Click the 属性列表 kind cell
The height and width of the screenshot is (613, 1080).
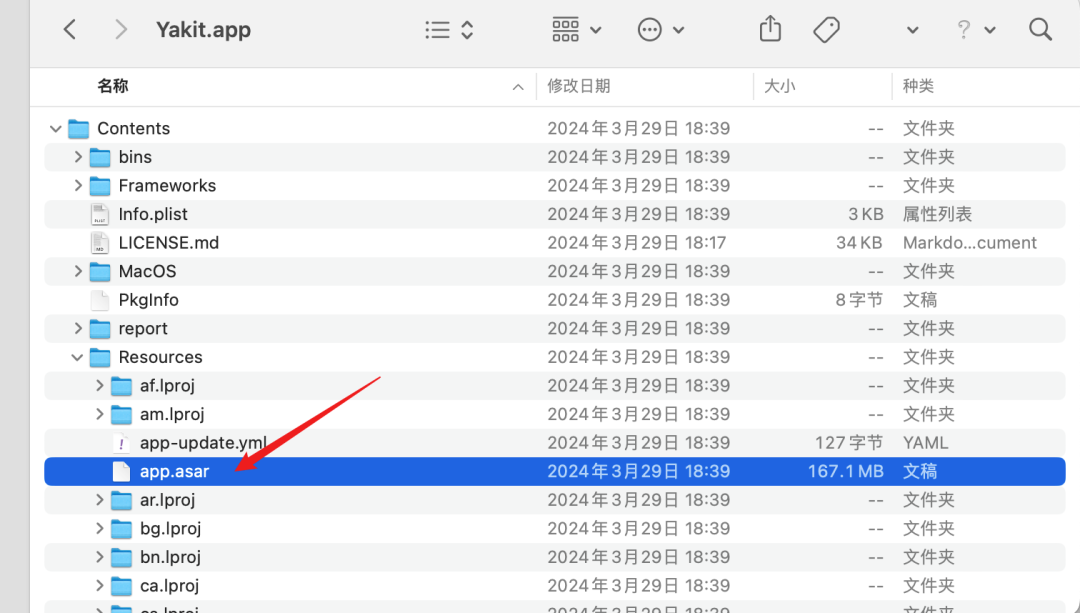coord(937,214)
